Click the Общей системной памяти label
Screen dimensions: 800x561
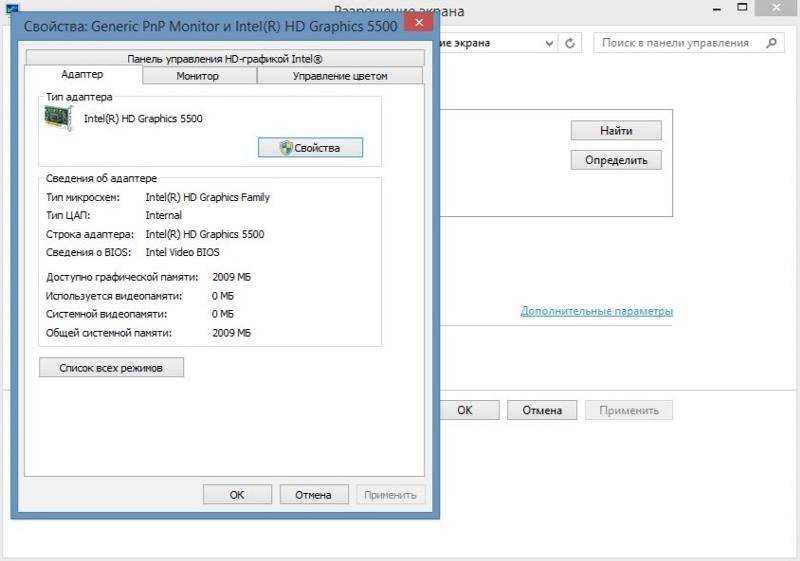109,333
